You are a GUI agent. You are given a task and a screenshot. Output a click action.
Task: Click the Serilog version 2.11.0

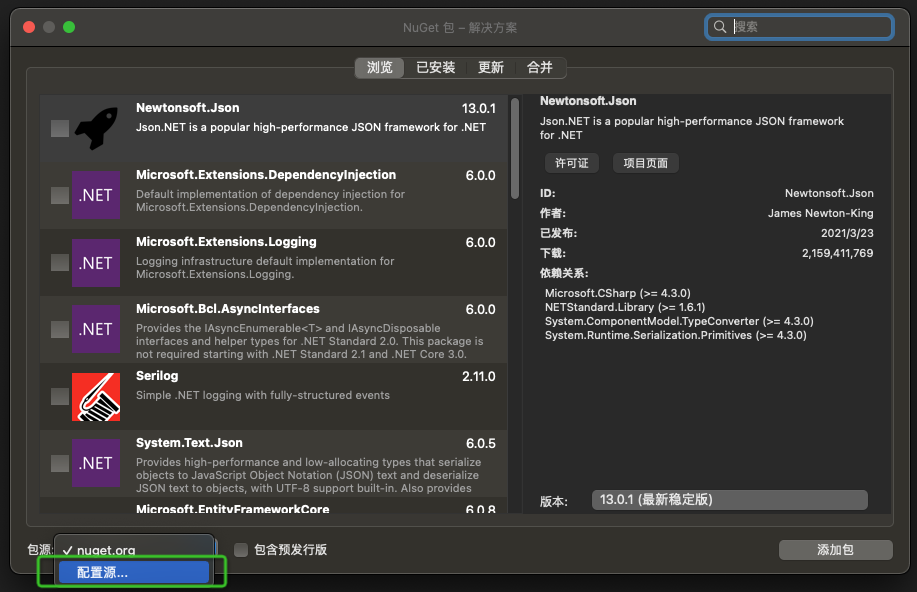478,377
